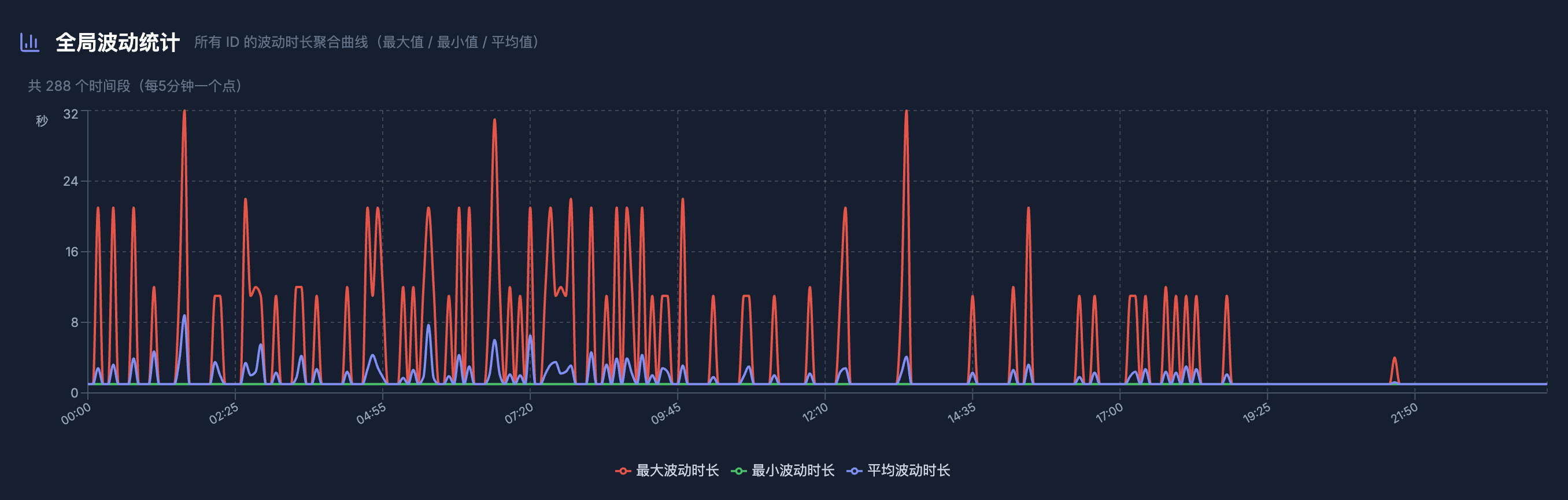The height and width of the screenshot is (500, 1568).
Task: Select the 00:00 x-axis time label
Action: [76, 414]
